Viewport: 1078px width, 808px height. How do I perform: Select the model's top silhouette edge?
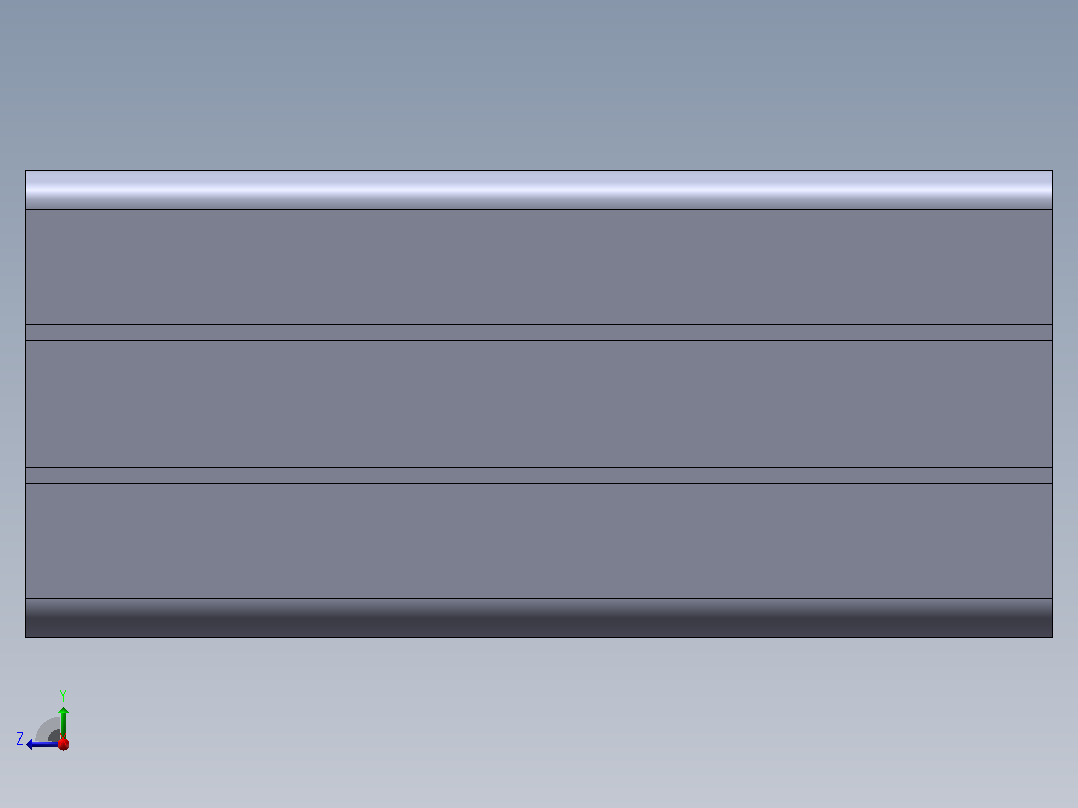(x=539, y=171)
